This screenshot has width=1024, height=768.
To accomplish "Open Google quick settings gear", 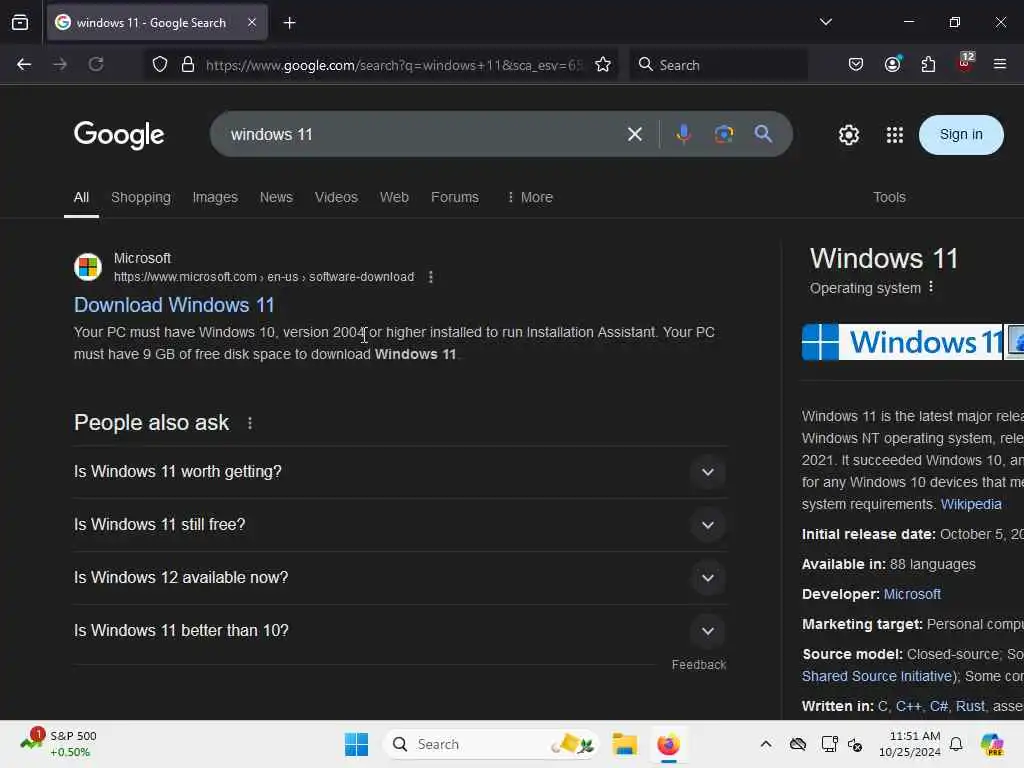I will click(848, 135).
